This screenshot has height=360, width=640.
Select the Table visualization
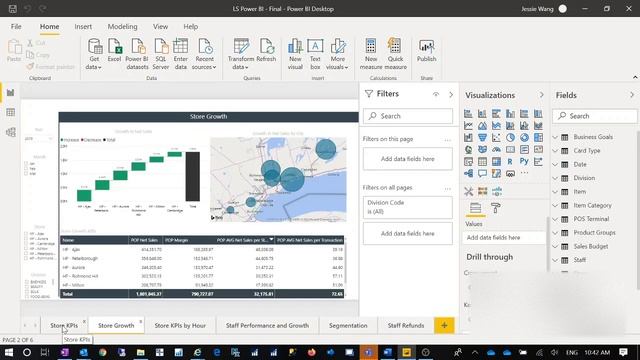click(482, 162)
